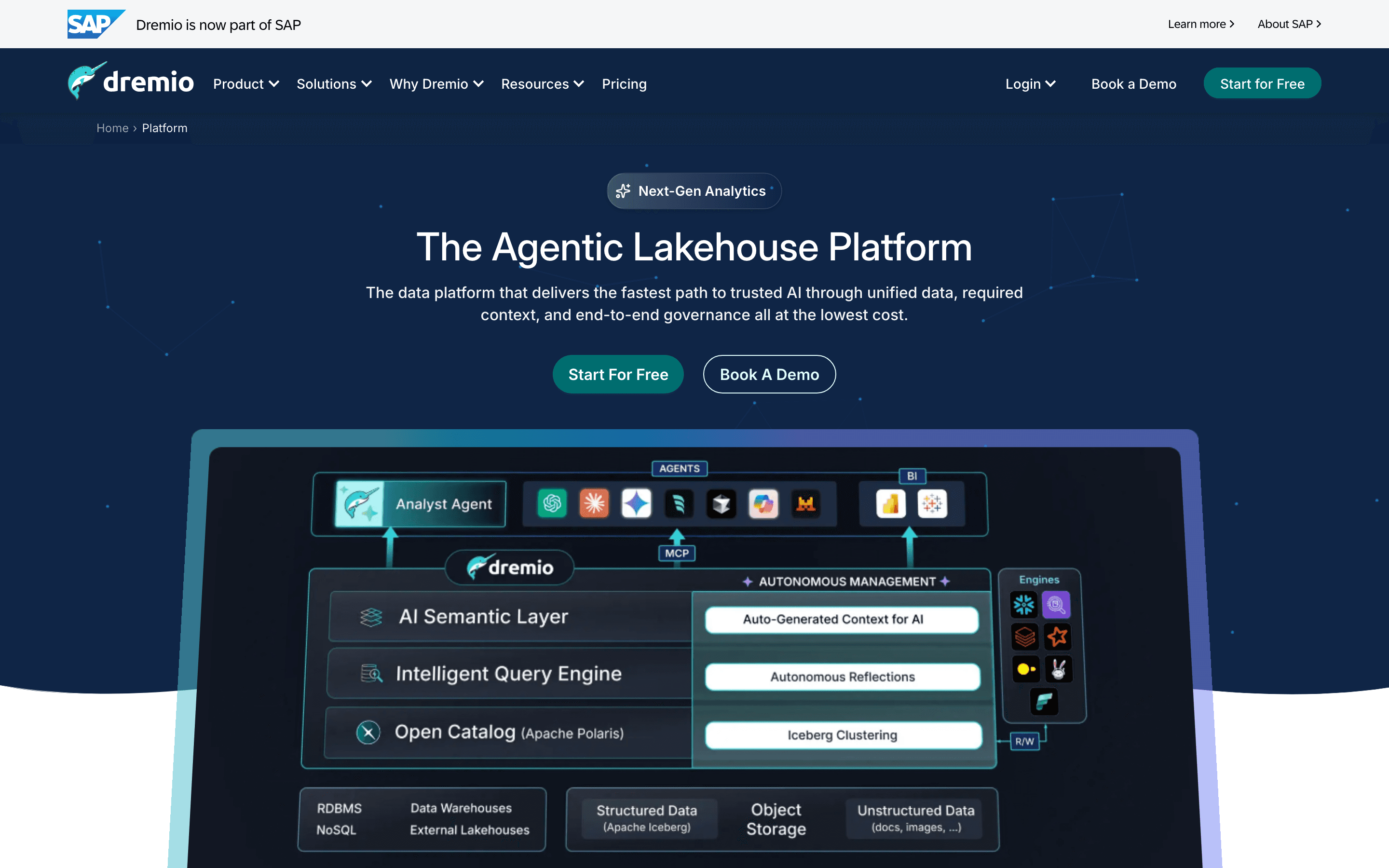This screenshot has height=868, width=1389.
Task: Click the layers icon beside AI Semantic Layer
Action: (x=371, y=617)
